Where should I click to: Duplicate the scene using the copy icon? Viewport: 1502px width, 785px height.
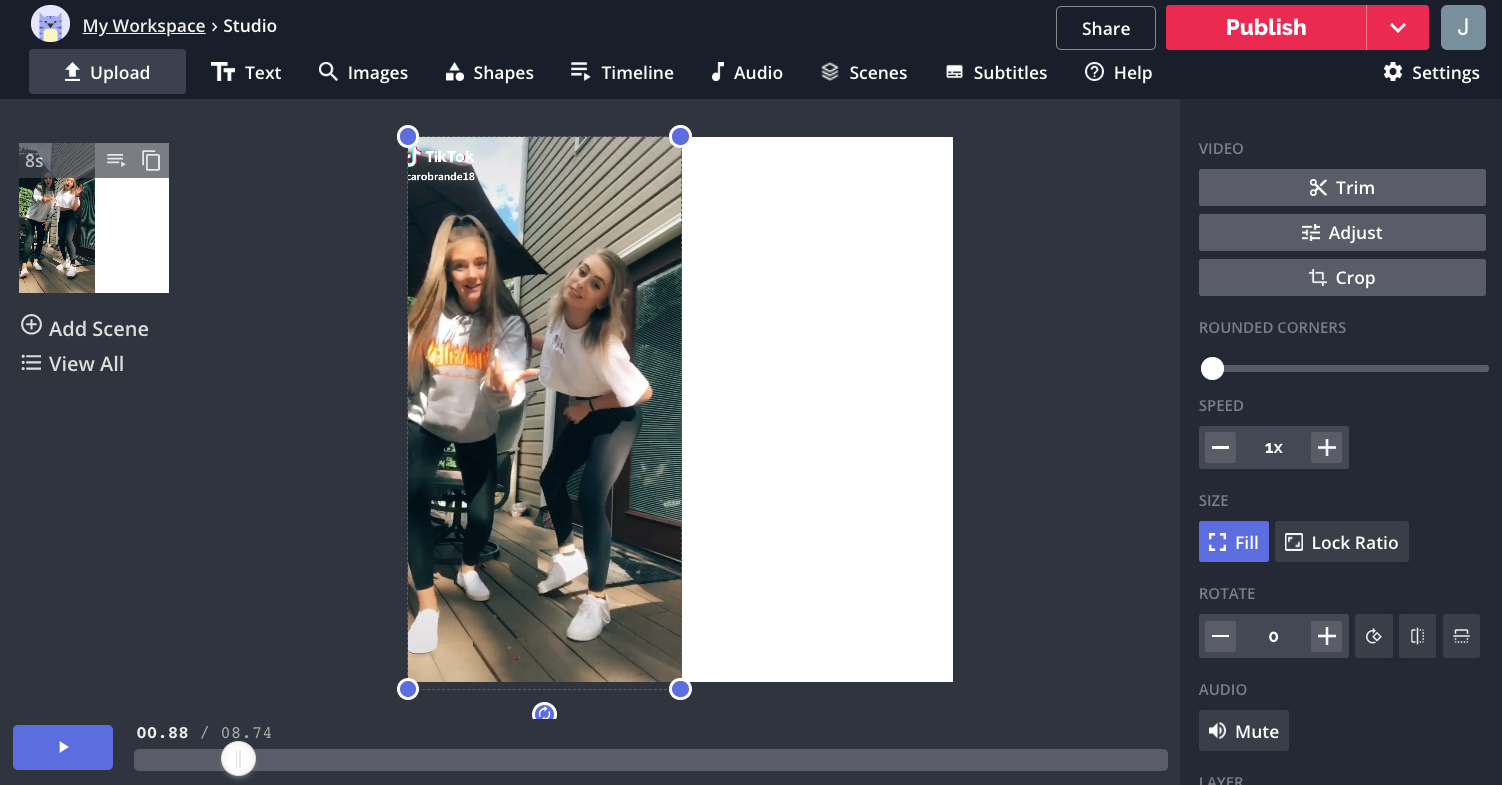tap(151, 160)
